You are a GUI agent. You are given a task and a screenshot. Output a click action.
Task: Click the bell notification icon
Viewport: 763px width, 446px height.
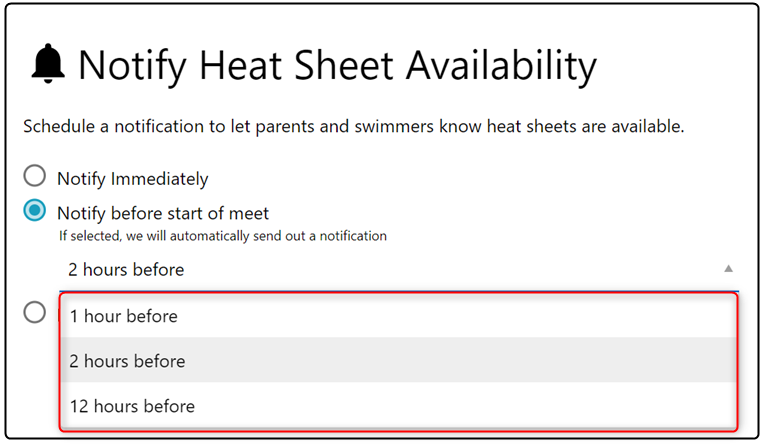pos(47,66)
